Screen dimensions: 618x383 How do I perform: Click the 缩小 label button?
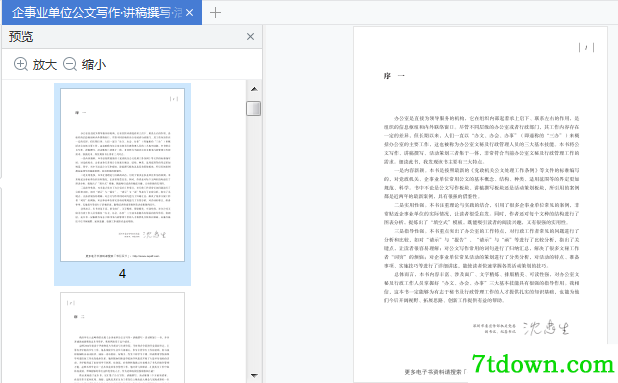tap(94, 64)
